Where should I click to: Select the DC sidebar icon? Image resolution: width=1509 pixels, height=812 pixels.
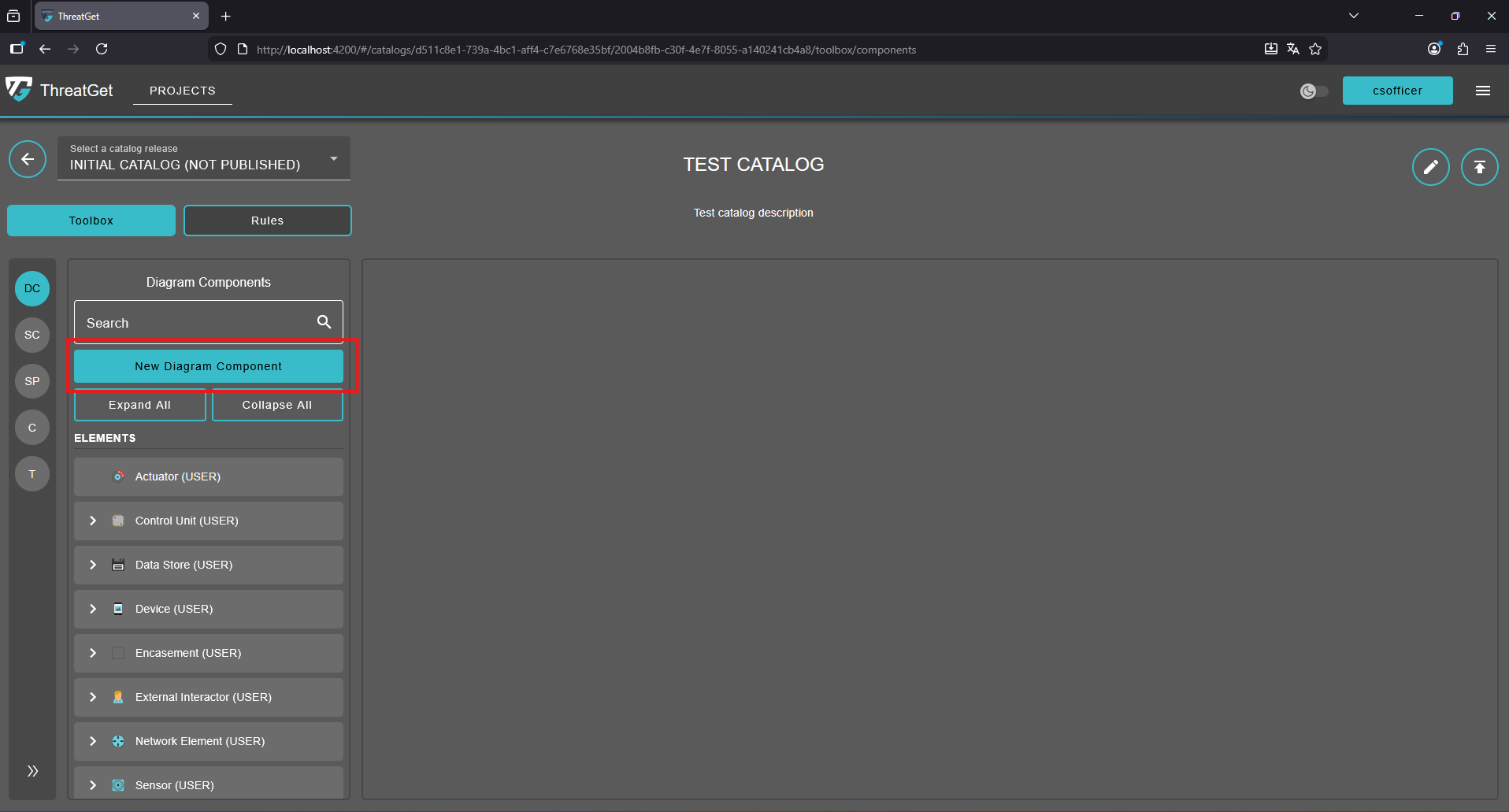point(32,288)
